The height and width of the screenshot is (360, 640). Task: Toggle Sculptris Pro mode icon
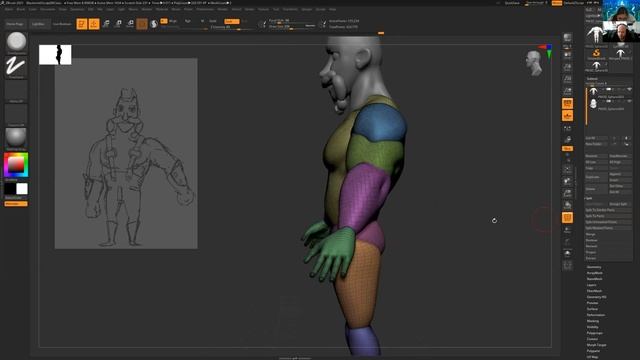[x=154, y=24]
